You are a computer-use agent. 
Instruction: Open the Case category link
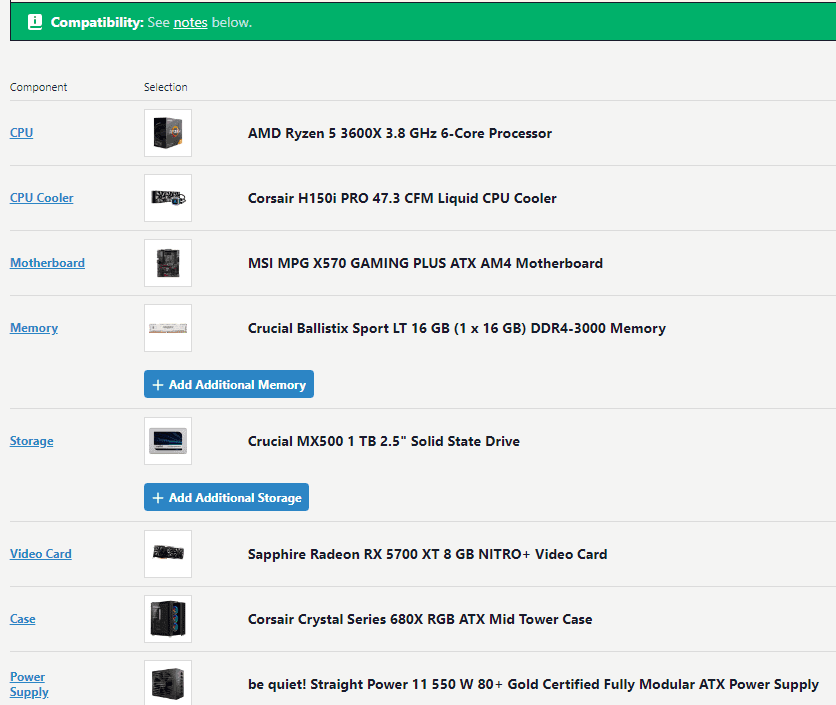click(x=22, y=619)
